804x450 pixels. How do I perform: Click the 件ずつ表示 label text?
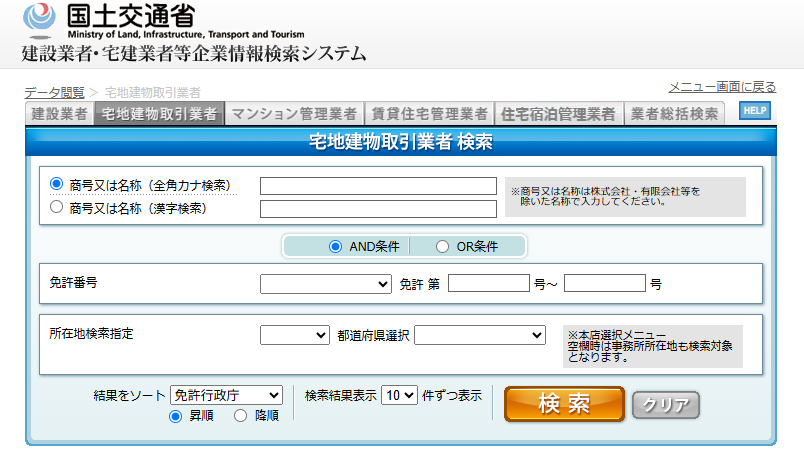coord(452,395)
